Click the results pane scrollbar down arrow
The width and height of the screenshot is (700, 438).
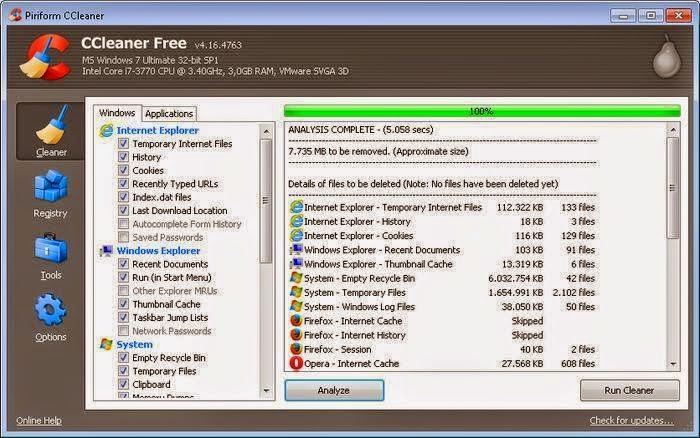673,364
